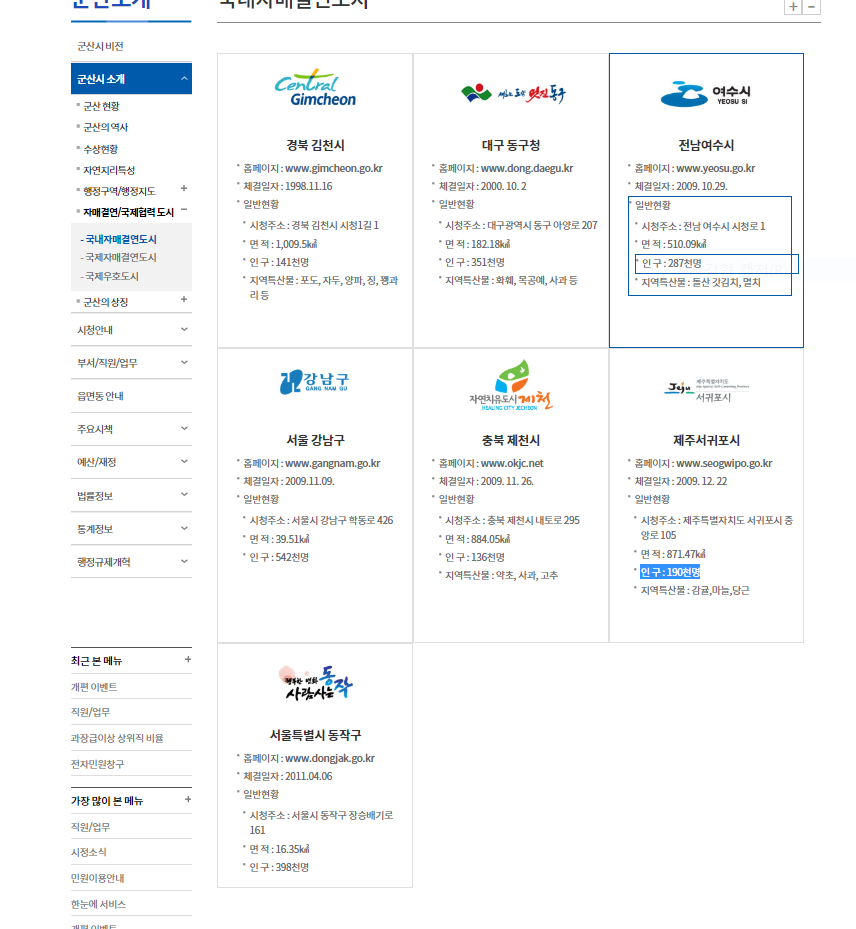856x929 pixels.
Task: Expand the 시청안내 sidebar dropdown
Action: [x=184, y=329]
